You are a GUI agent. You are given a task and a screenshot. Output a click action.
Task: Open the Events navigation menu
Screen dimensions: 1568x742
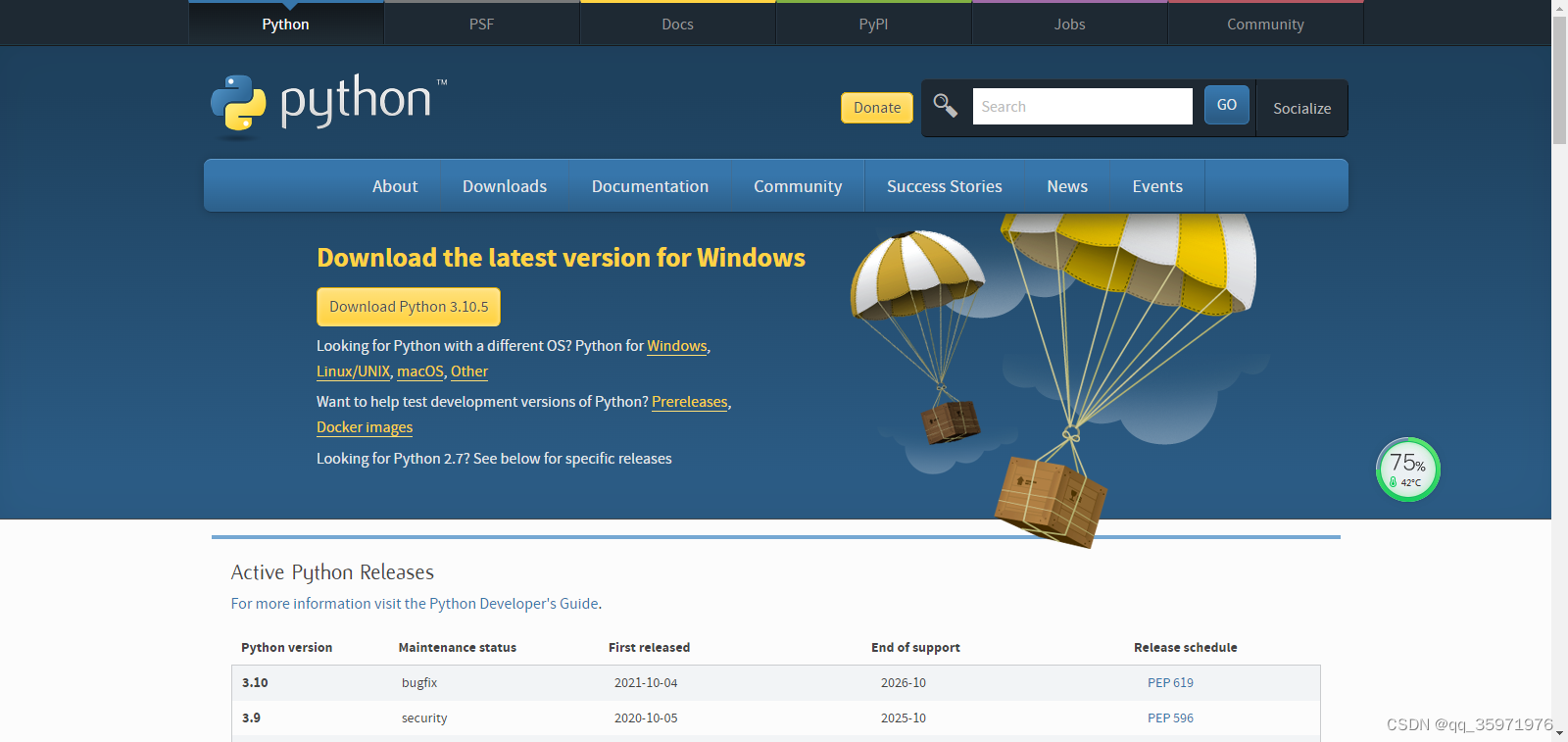tap(1157, 186)
